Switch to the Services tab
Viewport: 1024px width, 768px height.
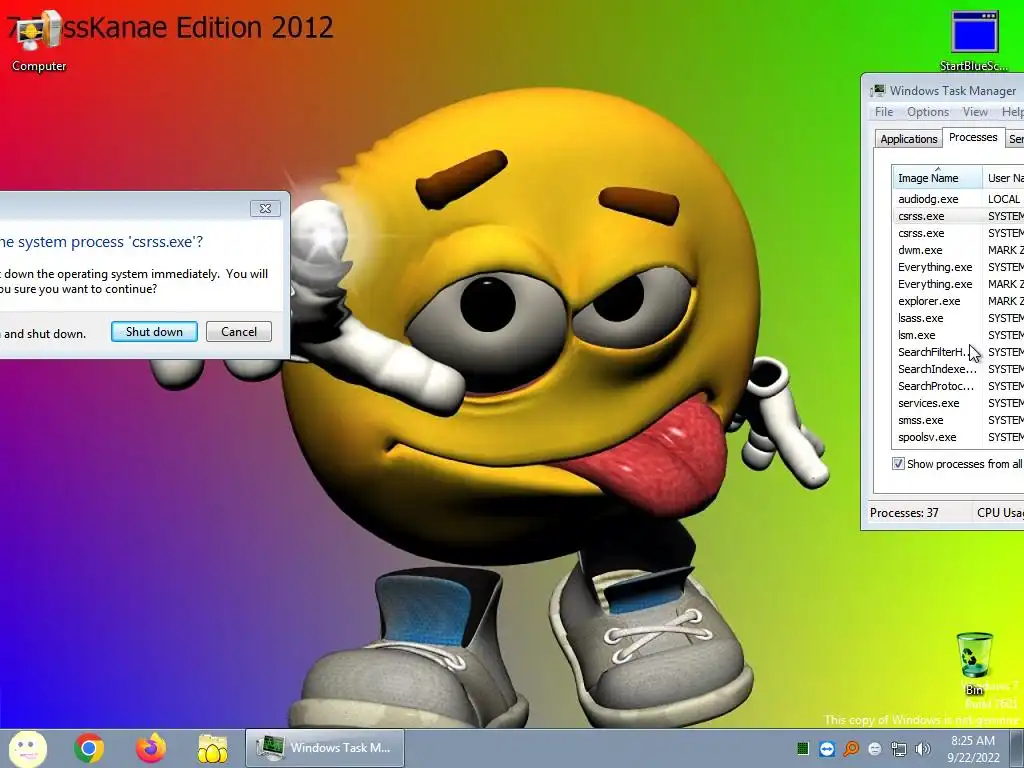click(x=1015, y=138)
